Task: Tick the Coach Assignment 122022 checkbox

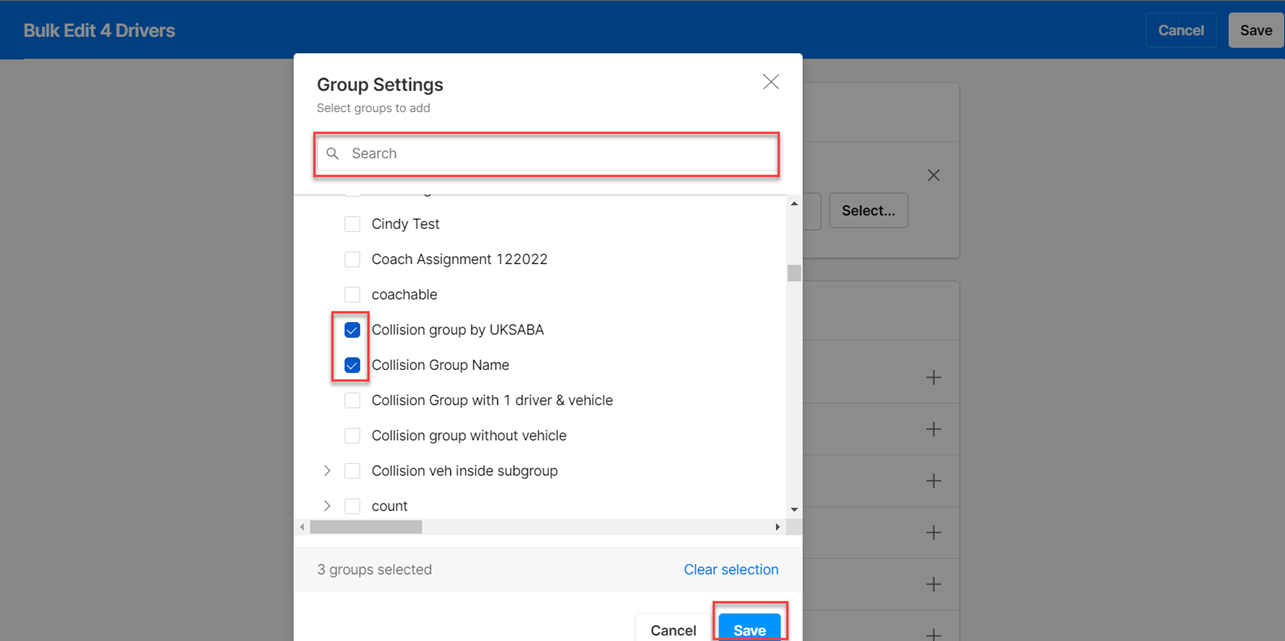Action: 352,259
